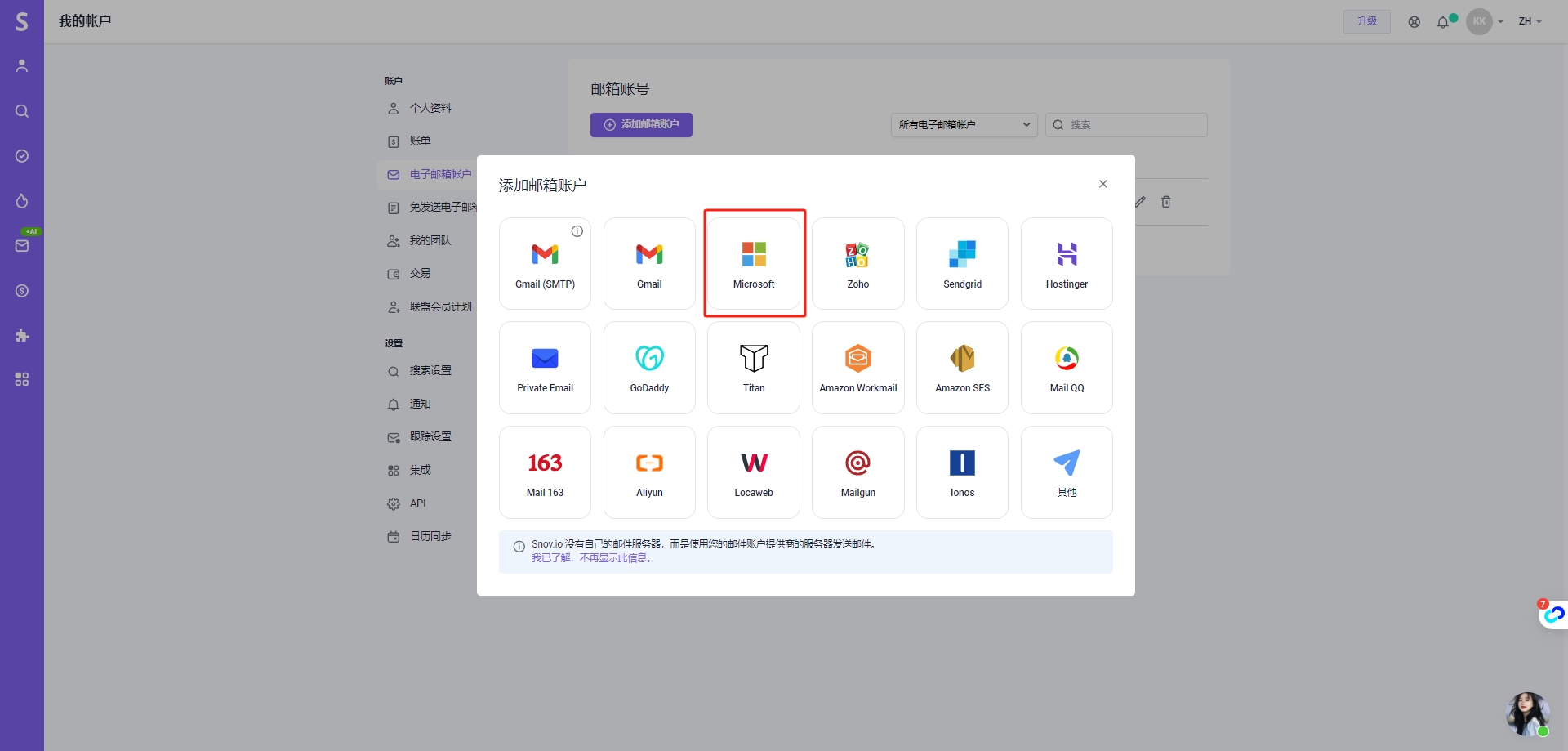Screen dimensions: 1568x751
Task: Select the Gmail (SMTP) provider card
Action: click(545, 263)
